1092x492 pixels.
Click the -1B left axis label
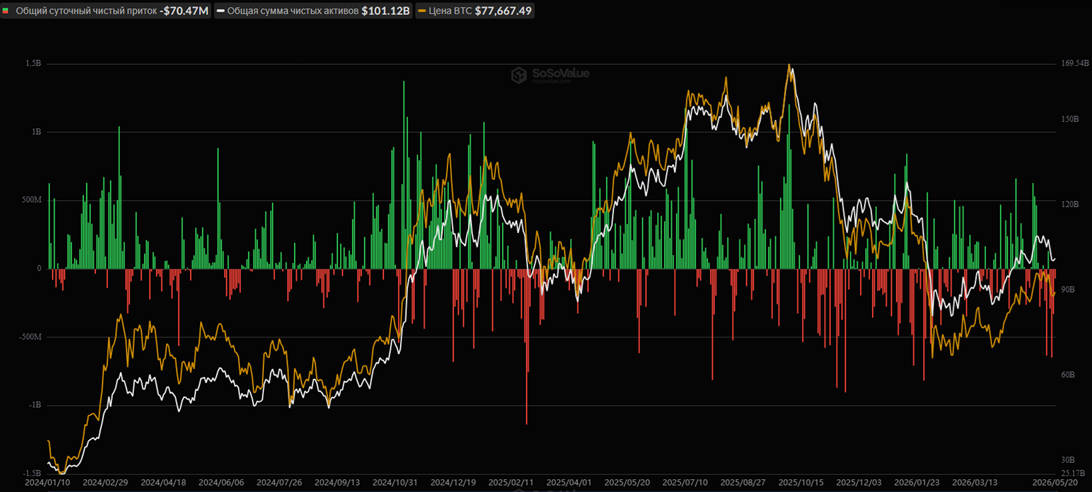click(34, 405)
